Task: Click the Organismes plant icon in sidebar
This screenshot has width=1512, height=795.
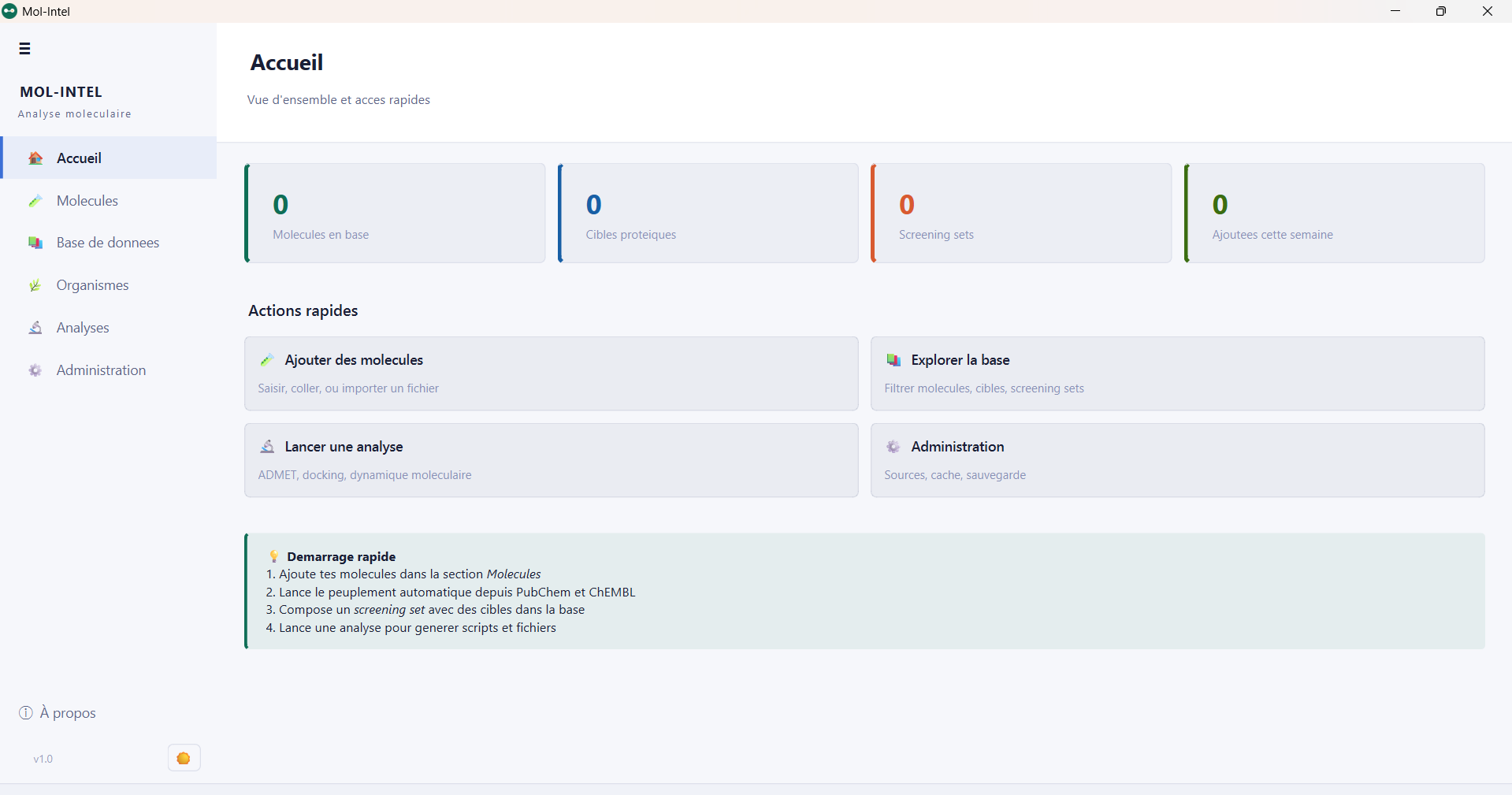Action: (35, 285)
